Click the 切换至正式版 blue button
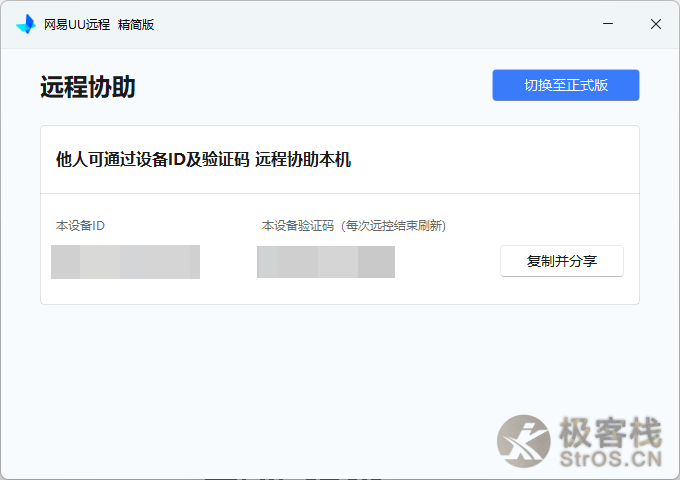This screenshot has height=480, width=680. point(566,85)
